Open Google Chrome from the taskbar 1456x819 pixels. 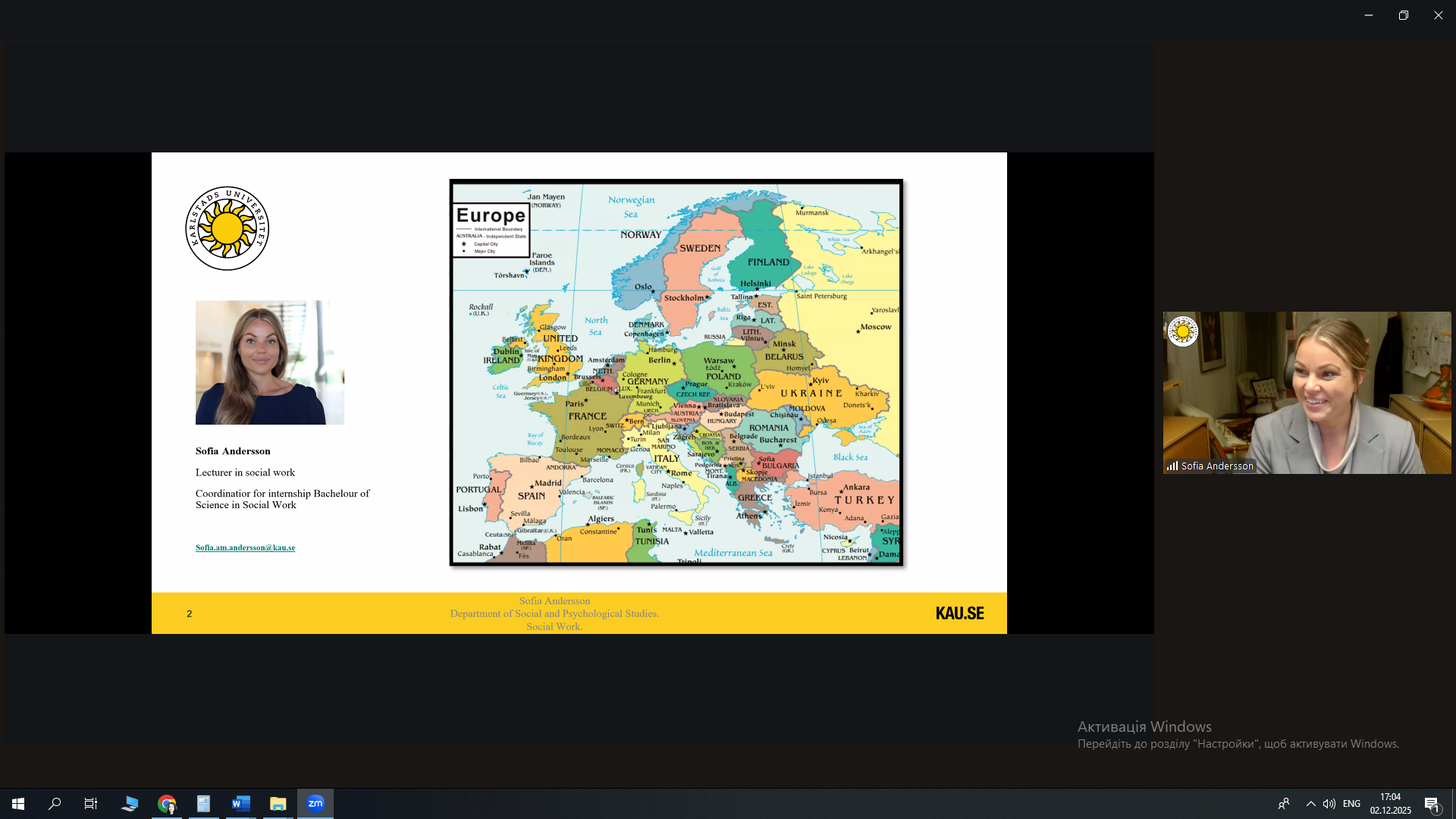pos(167,803)
